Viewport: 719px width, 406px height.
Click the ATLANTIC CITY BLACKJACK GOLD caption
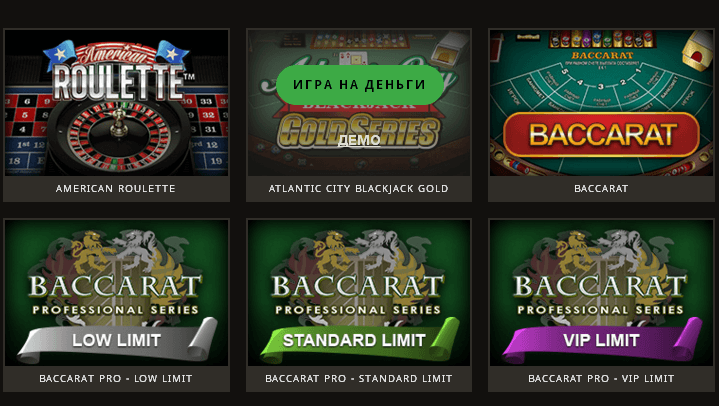[x=359, y=188]
